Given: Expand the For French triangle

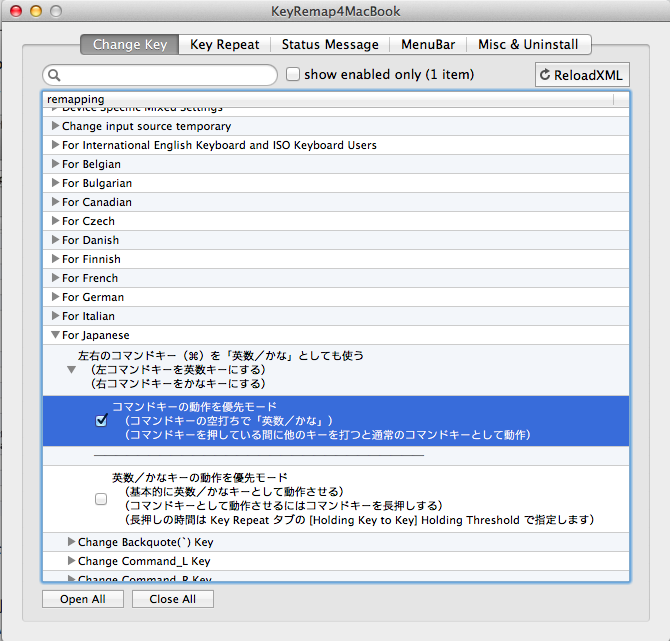Looking at the screenshot, I should click(x=55, y=278).
